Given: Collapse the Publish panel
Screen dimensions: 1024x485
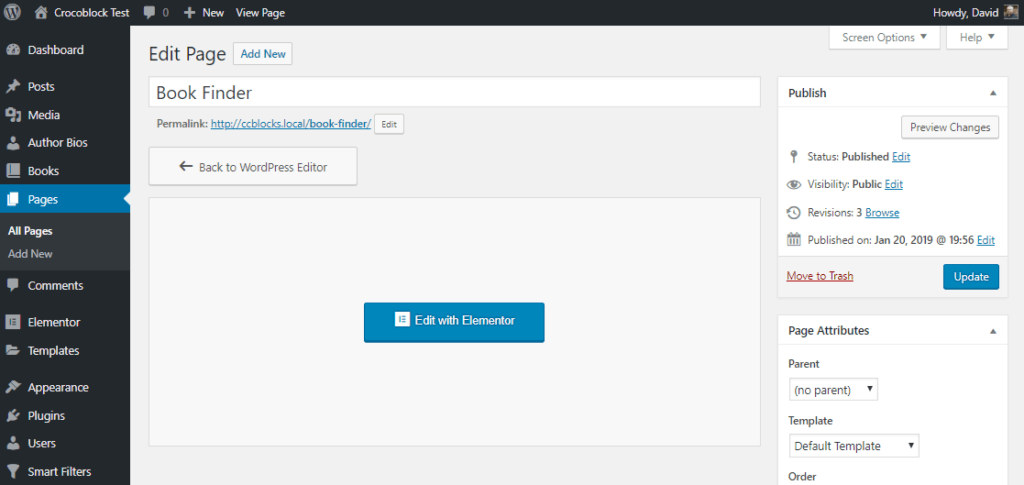Looking at the screenshot, I should point(992,93).
